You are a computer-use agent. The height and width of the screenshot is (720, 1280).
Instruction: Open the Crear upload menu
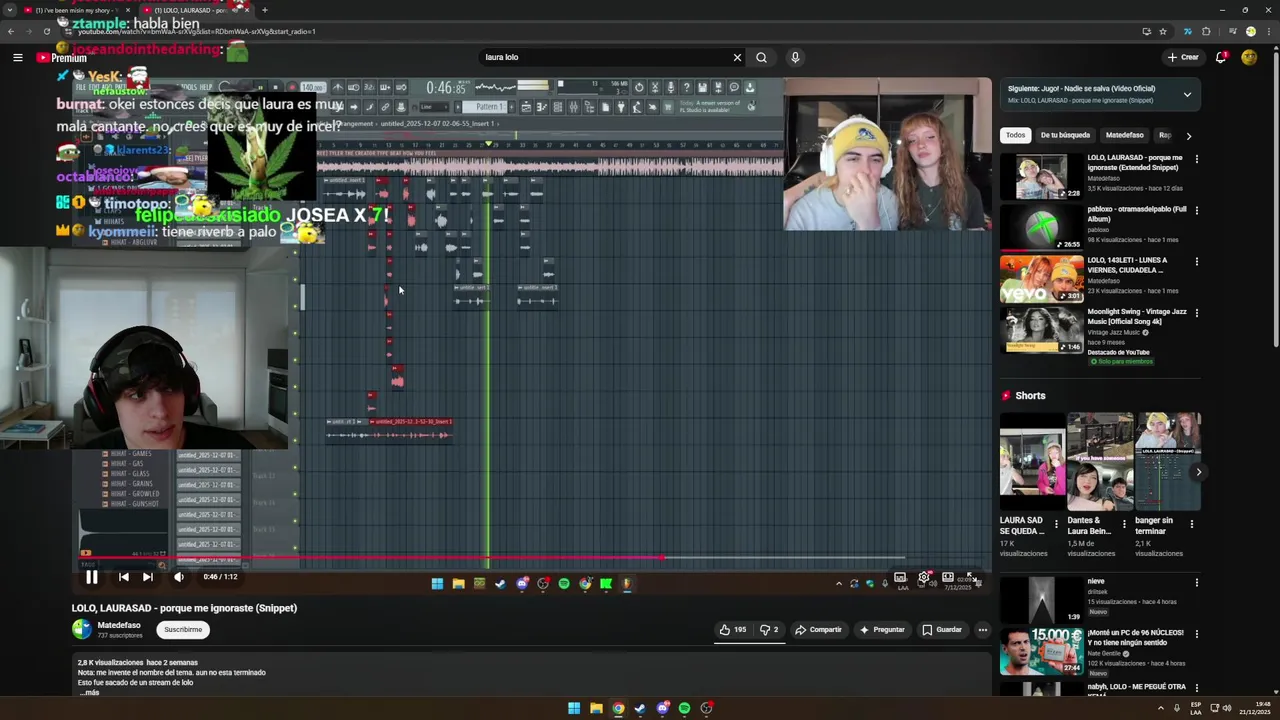[x=1183, y=57]
